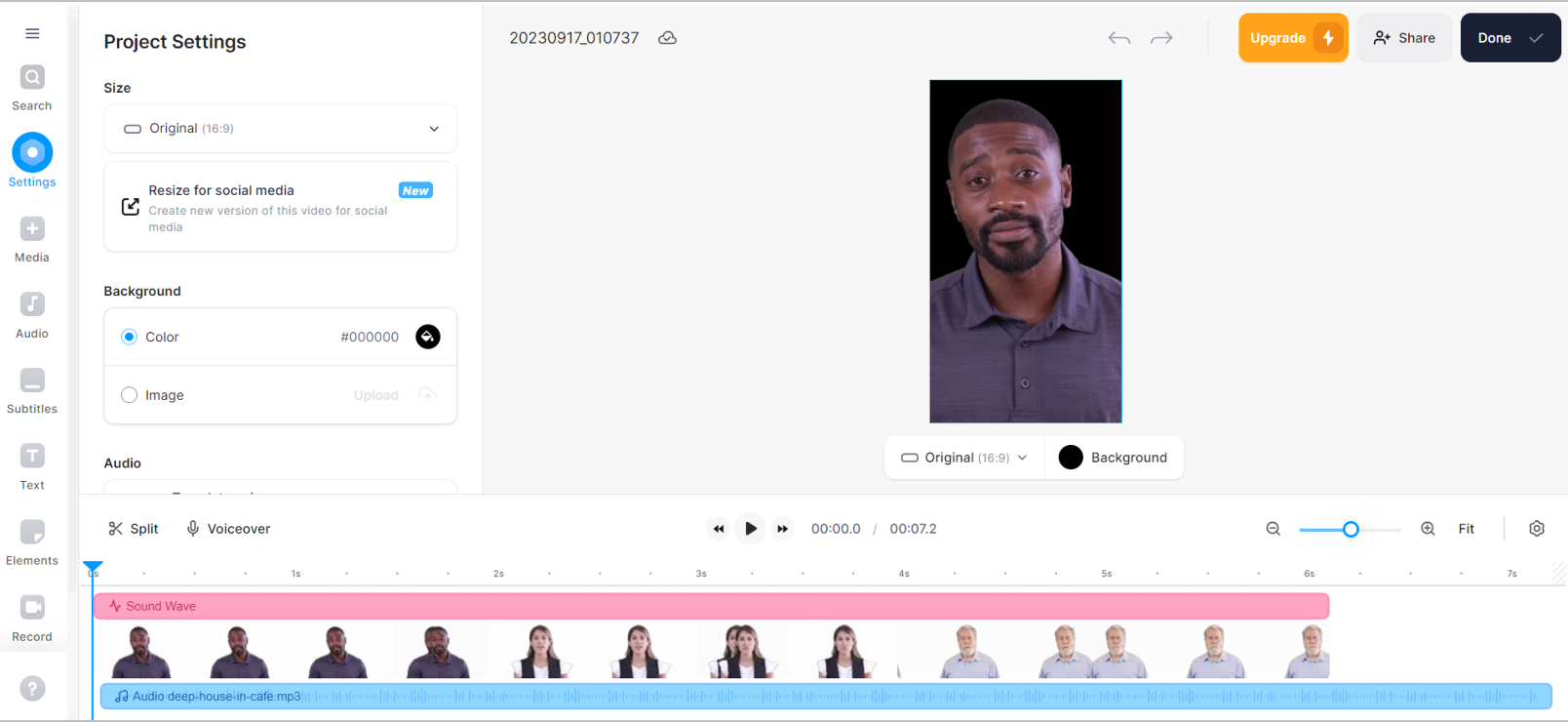
Task: Open Resize for social media card
Action: (281, 207)
